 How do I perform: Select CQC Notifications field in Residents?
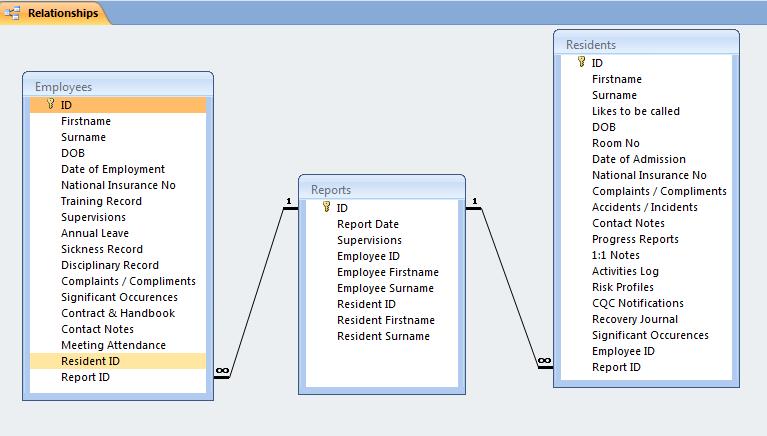point(637,303)
